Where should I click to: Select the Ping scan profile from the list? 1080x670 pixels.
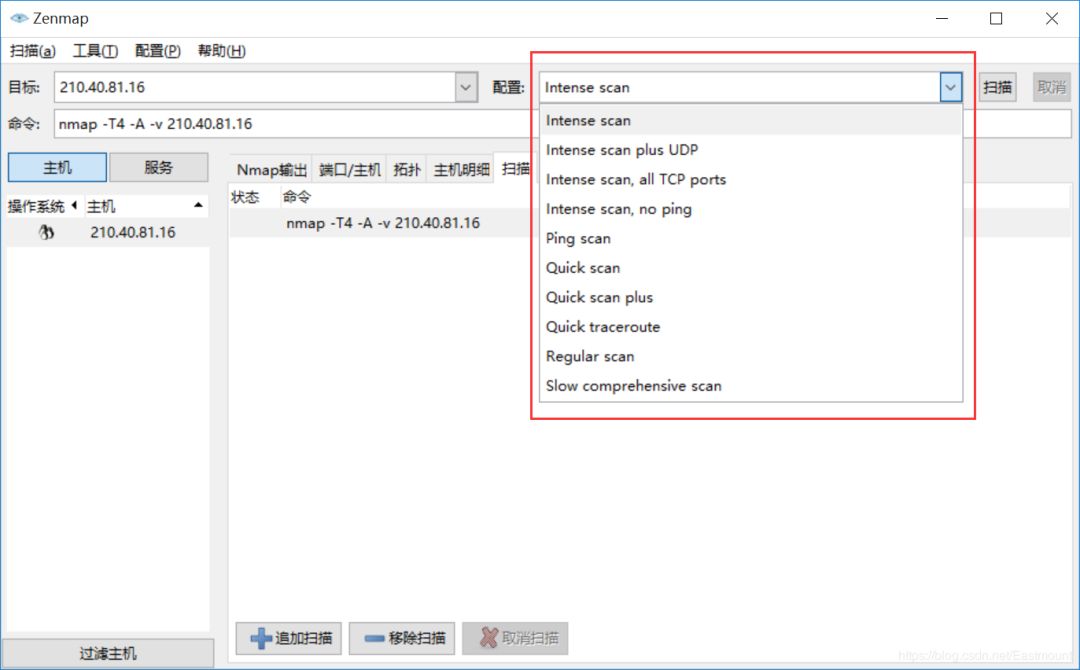pos(578,238)
